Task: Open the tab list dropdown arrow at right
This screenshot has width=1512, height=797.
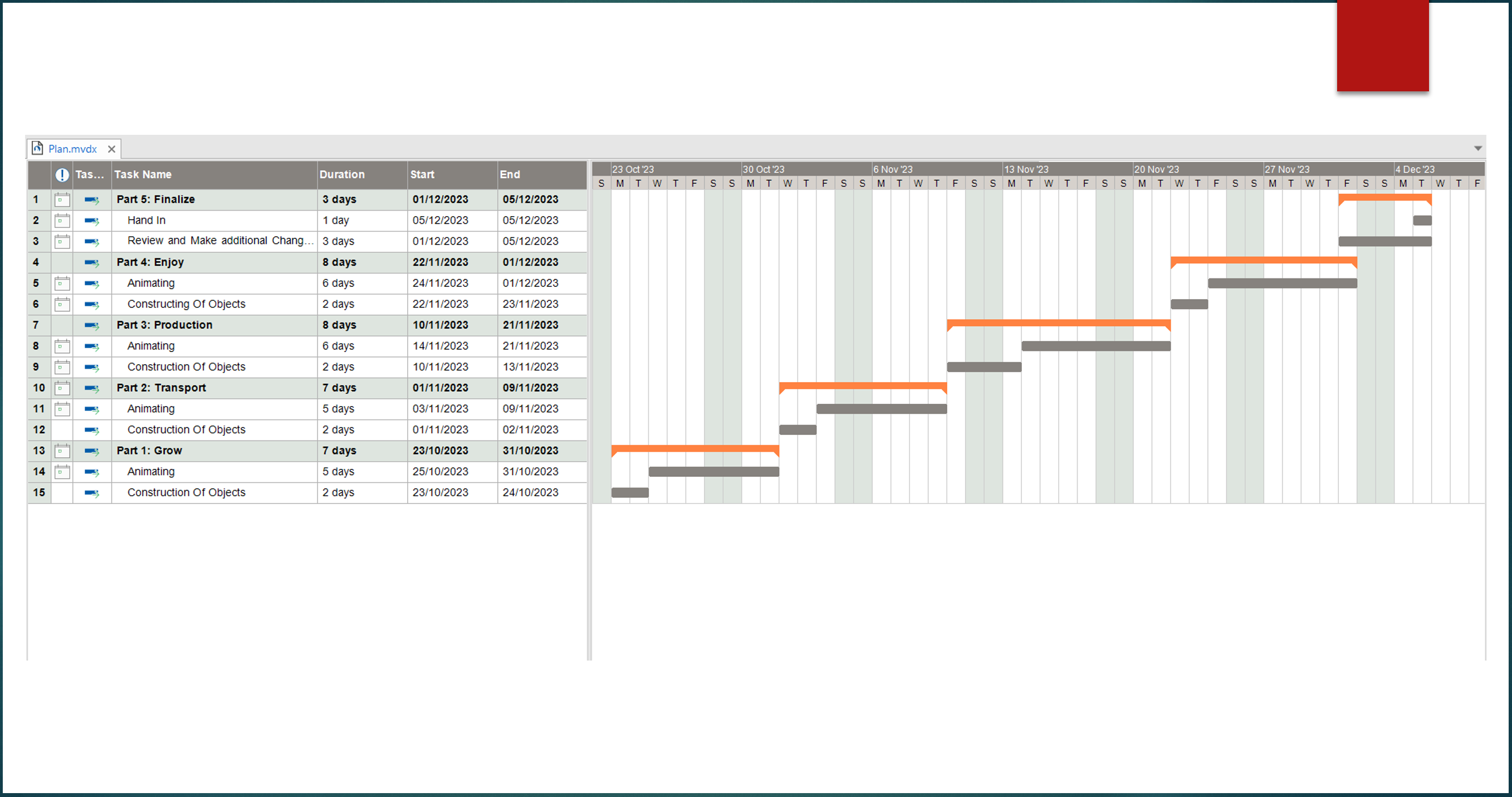Action: (x=1477, y=149)
